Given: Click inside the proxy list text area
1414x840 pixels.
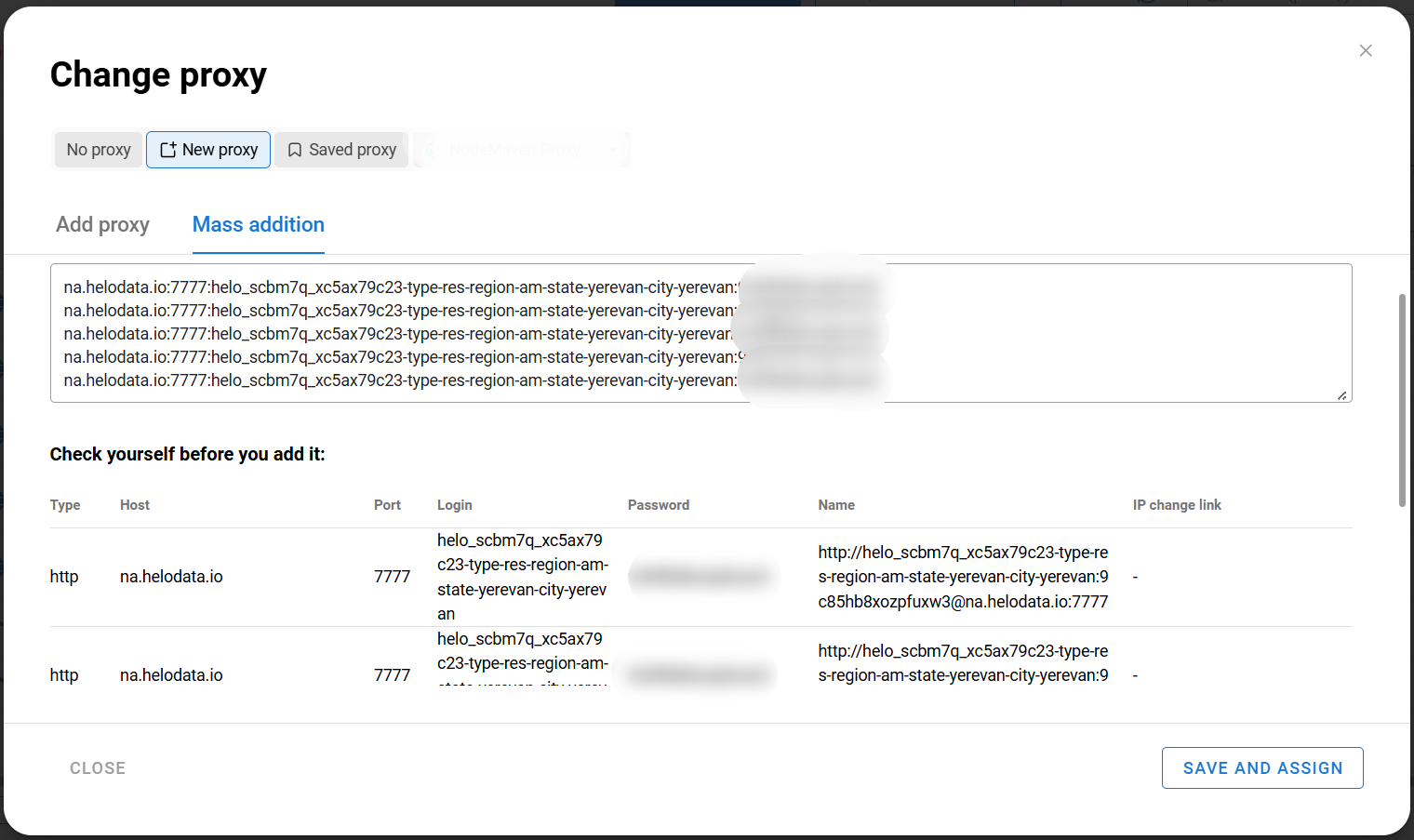Looking at the screenshot, I should tap(700, 333).
